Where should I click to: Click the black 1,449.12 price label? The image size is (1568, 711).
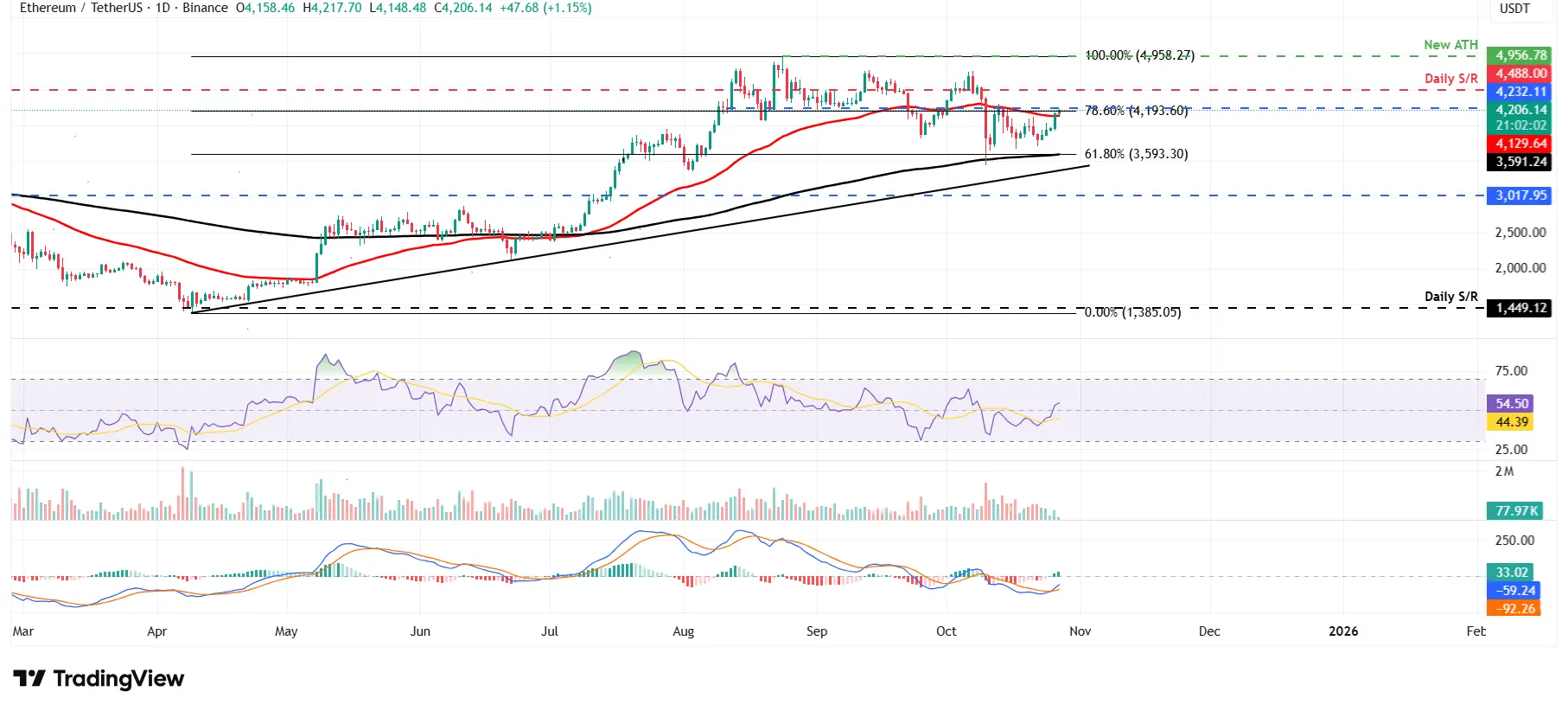1520,308
